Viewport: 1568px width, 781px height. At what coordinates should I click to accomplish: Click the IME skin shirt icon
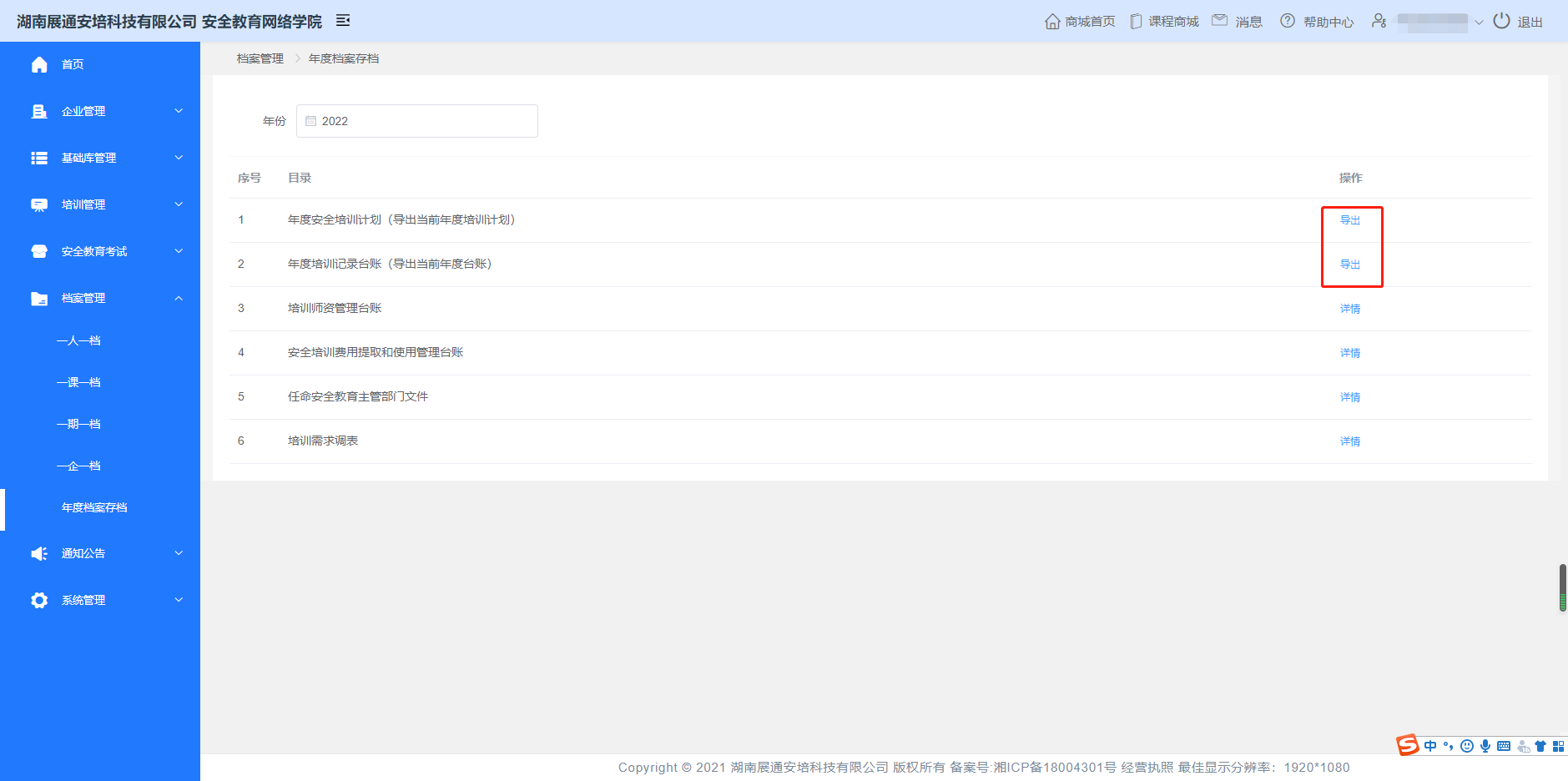pyautogui.click(x=1540, y=746)
